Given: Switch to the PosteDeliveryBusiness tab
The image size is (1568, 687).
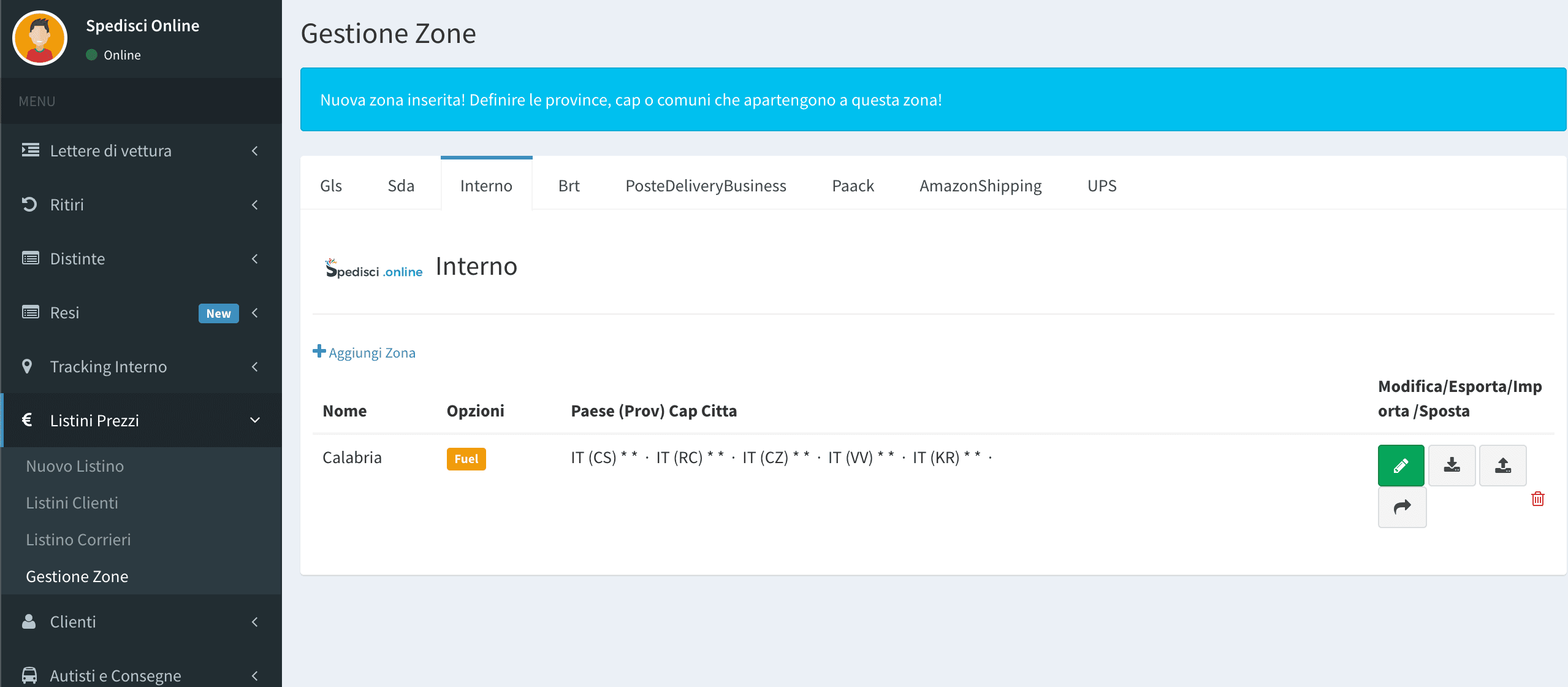Looking at the screenshot, I should (706, 186).
